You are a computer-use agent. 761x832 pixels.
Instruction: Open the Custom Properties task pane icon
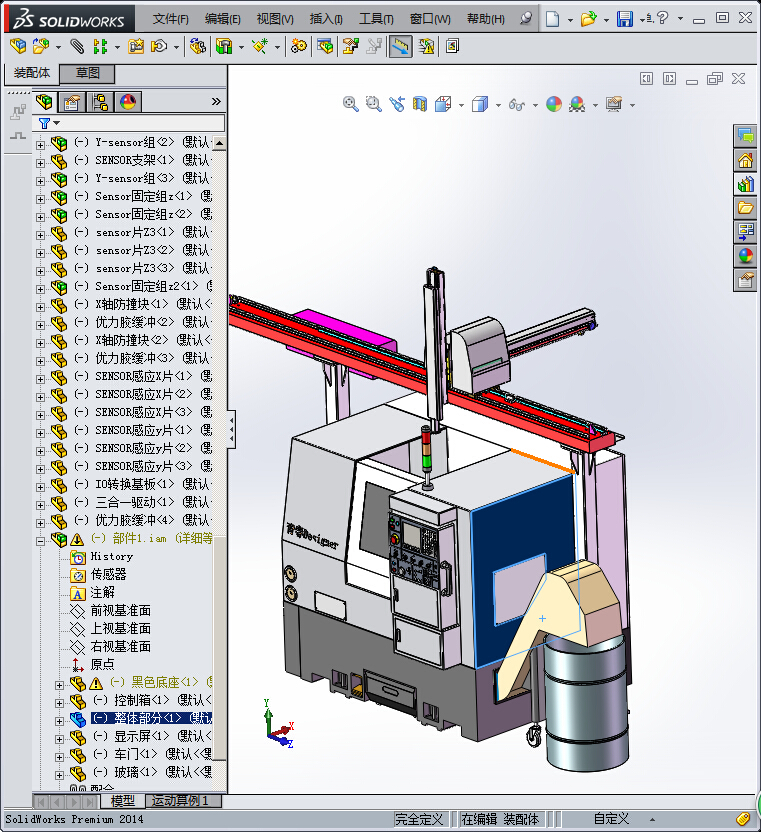pos(746,280)
